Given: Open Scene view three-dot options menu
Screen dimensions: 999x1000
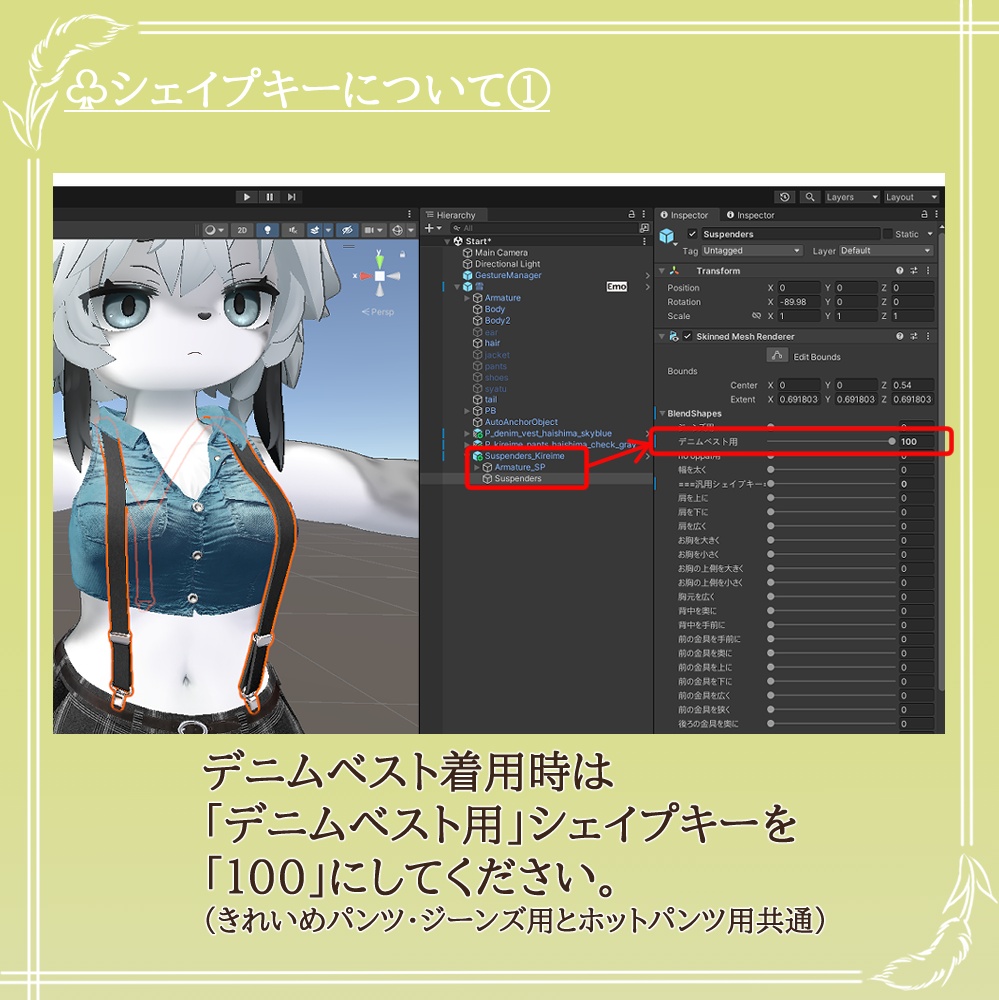Looking at the screenshot, I should point(410,214).
